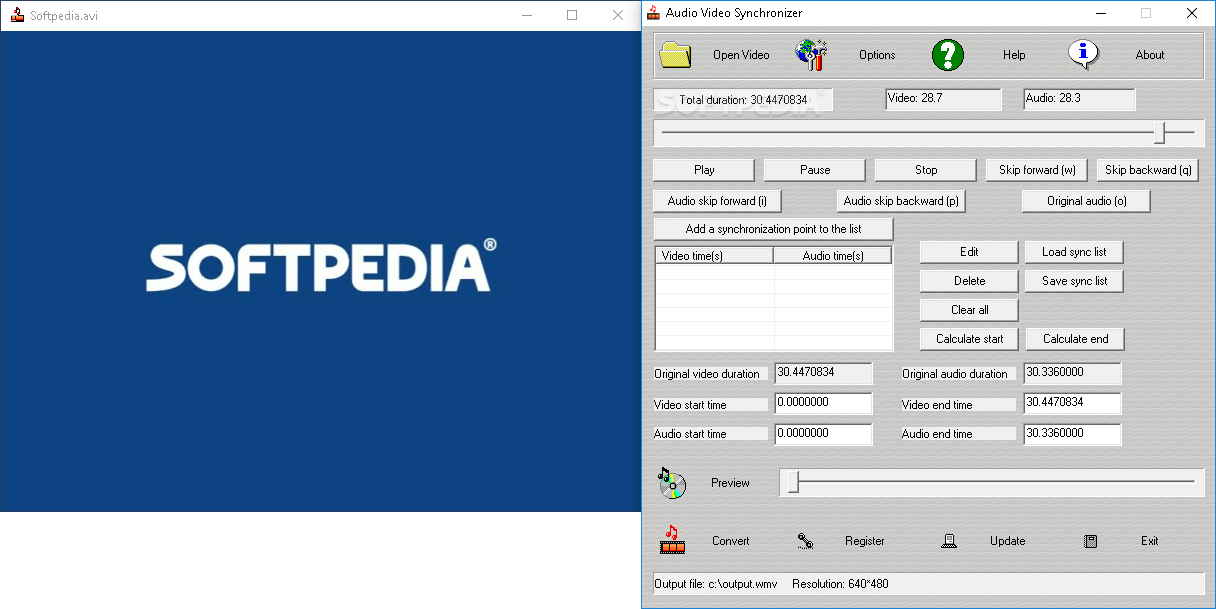Skip forward in the video
1216x609 pixels.
(x=1036, y=169)
